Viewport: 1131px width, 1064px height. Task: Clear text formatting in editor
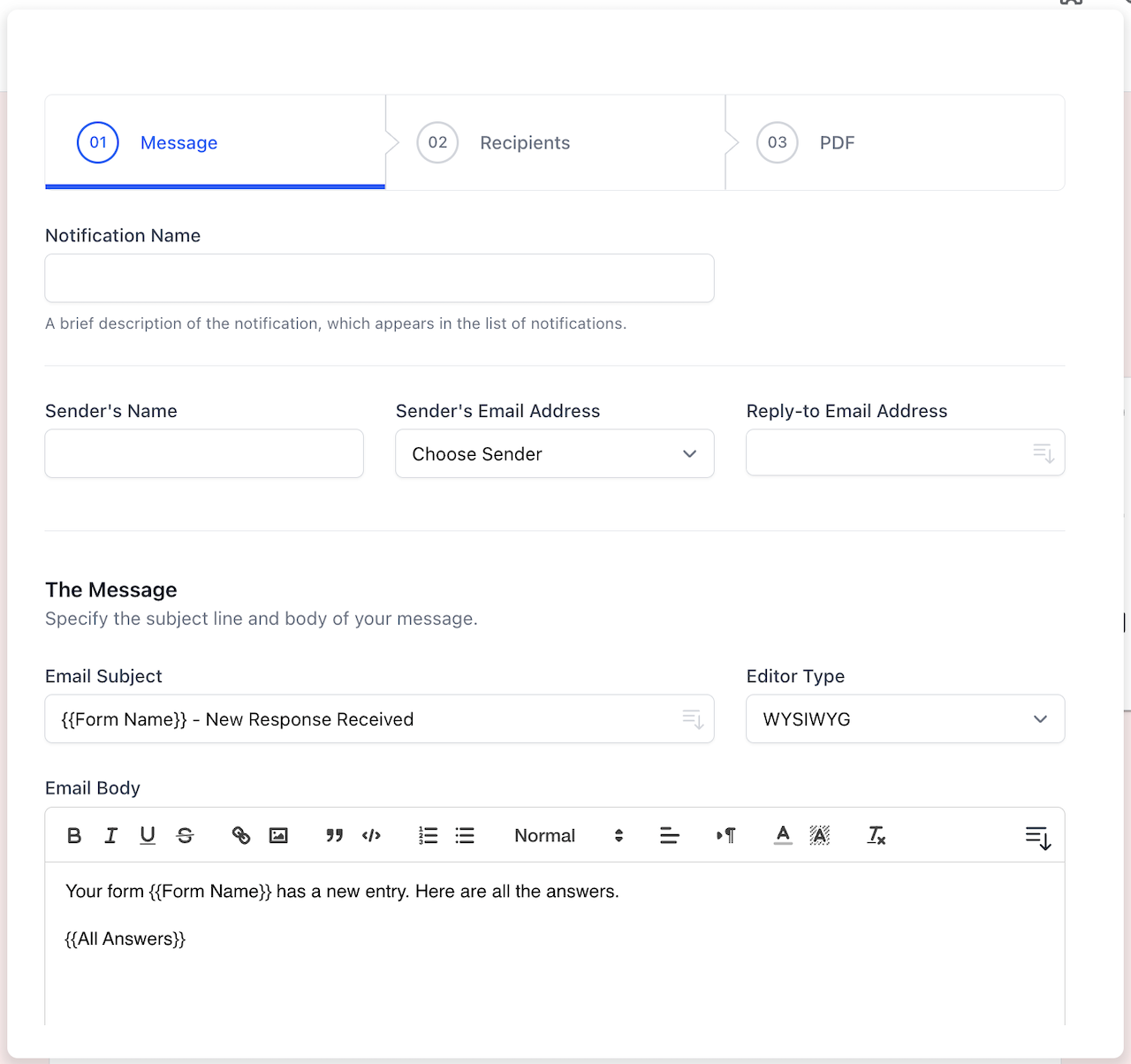coord(876,835)
